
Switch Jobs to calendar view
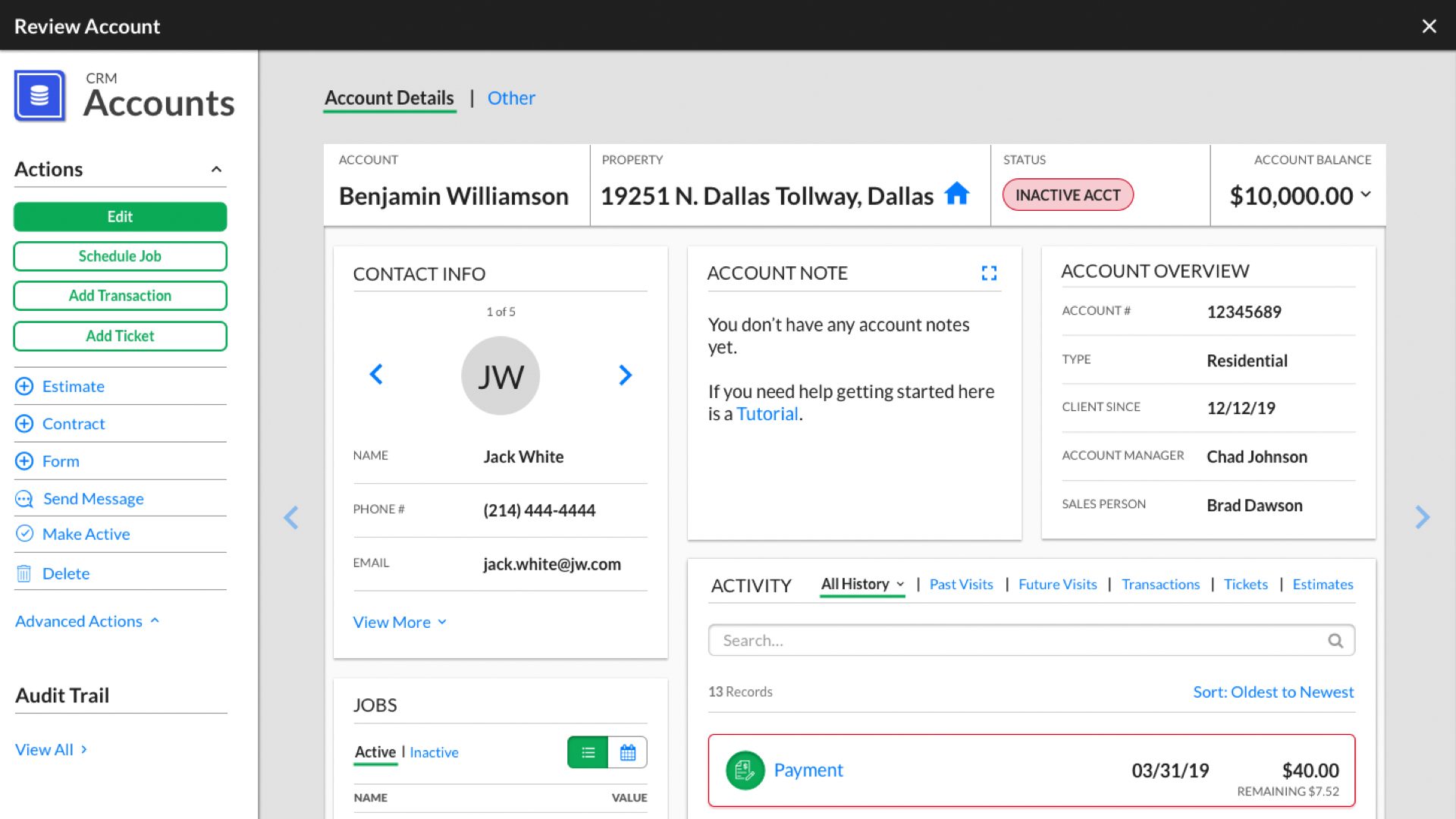[628, 752]
